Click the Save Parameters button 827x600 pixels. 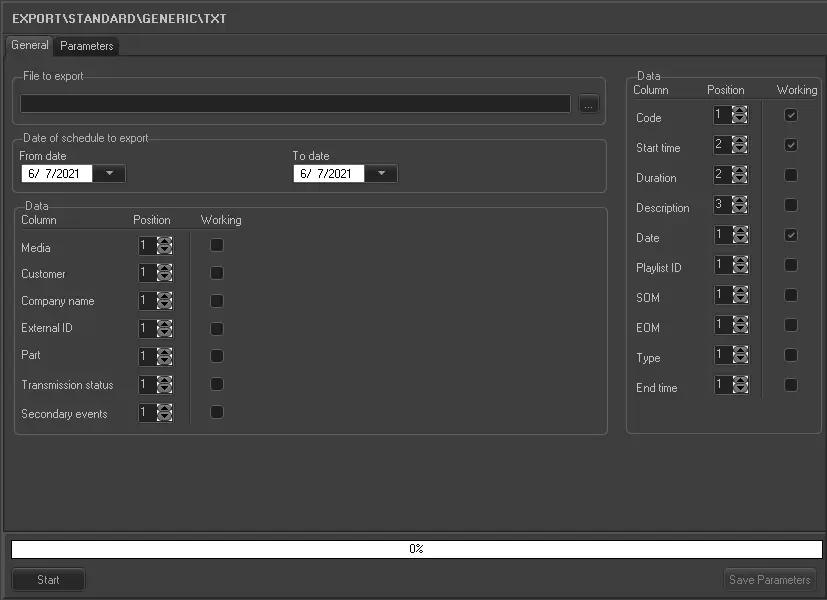pyautogui.click(x=770, y=580)
